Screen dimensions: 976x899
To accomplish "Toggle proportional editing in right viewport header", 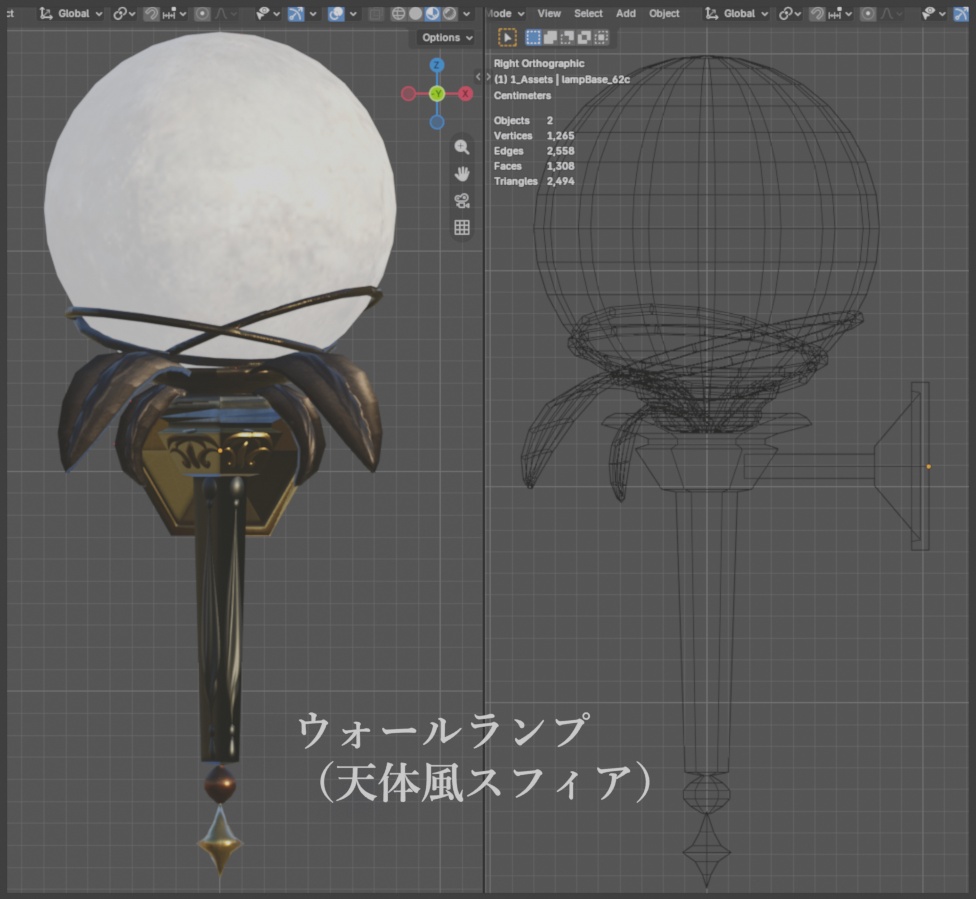I will coord(868,13).
